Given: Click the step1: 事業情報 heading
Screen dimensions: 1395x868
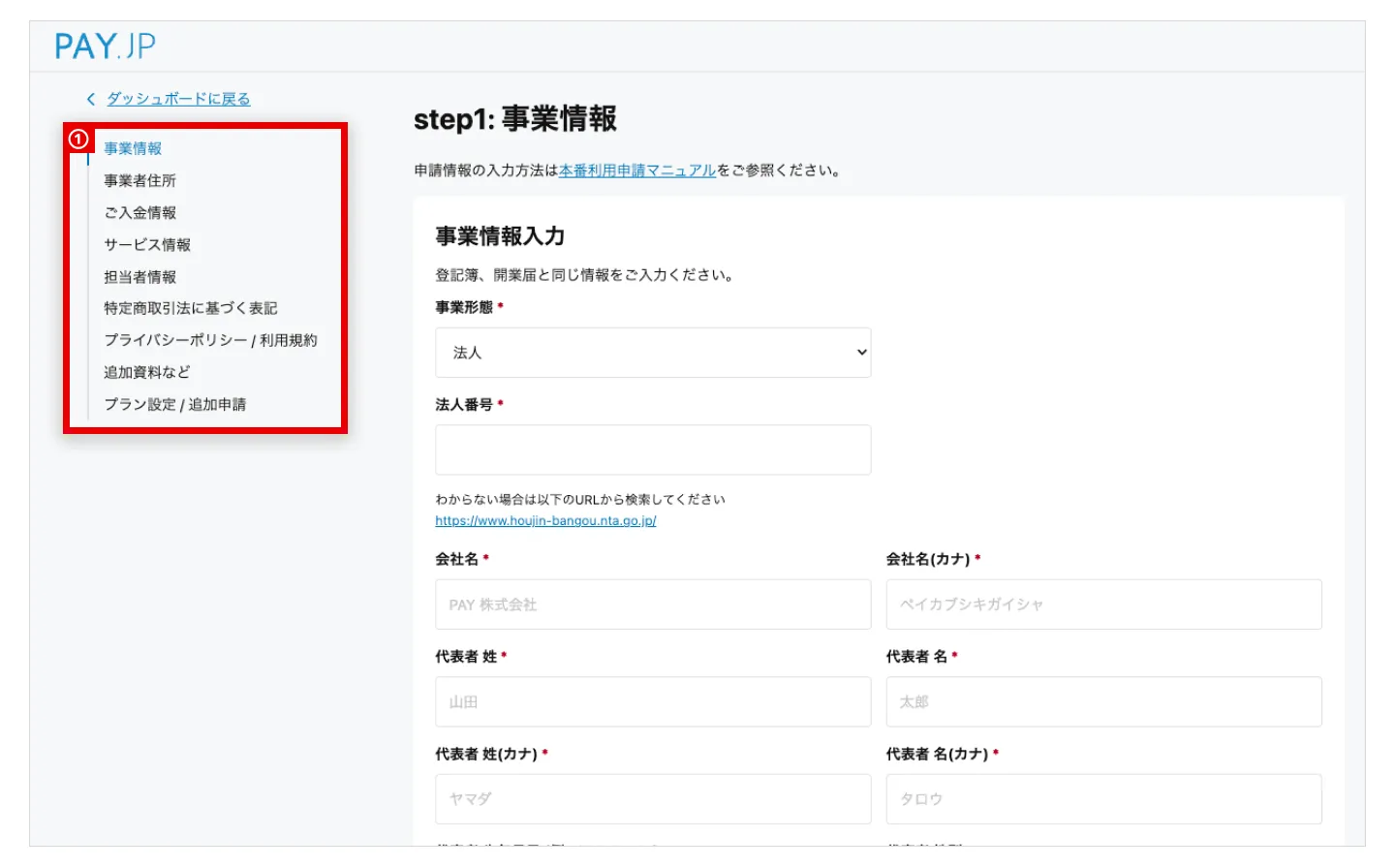Looking at the screenshot, I should 515,119.
